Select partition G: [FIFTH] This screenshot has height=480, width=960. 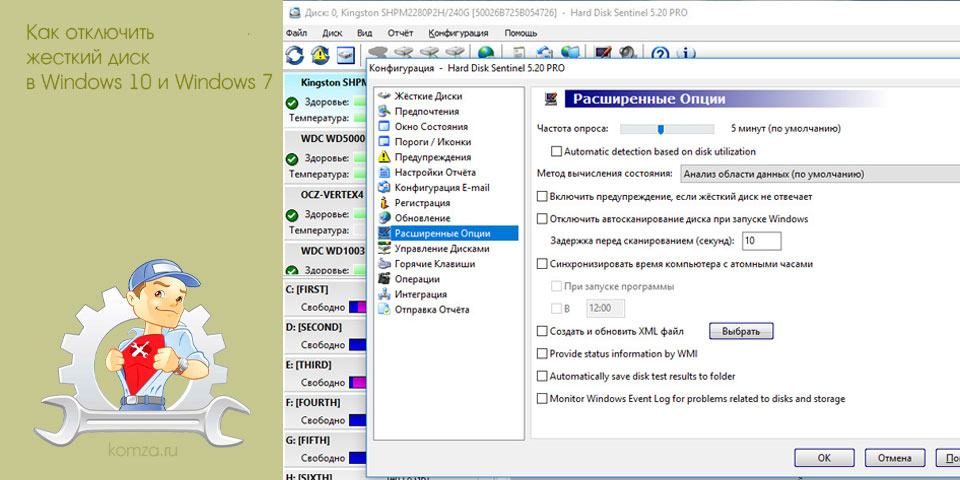(x=308, y=441)
